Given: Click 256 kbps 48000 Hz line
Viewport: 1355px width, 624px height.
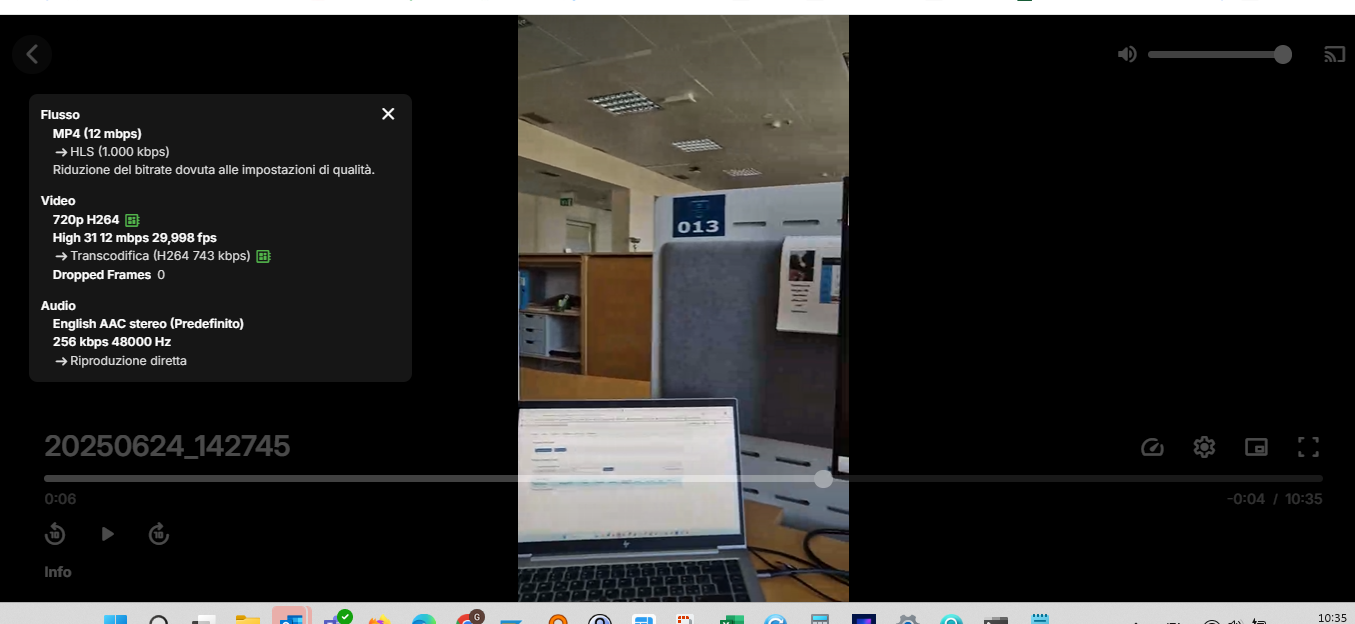Looking at the screenshot, I should pos(112,342).
